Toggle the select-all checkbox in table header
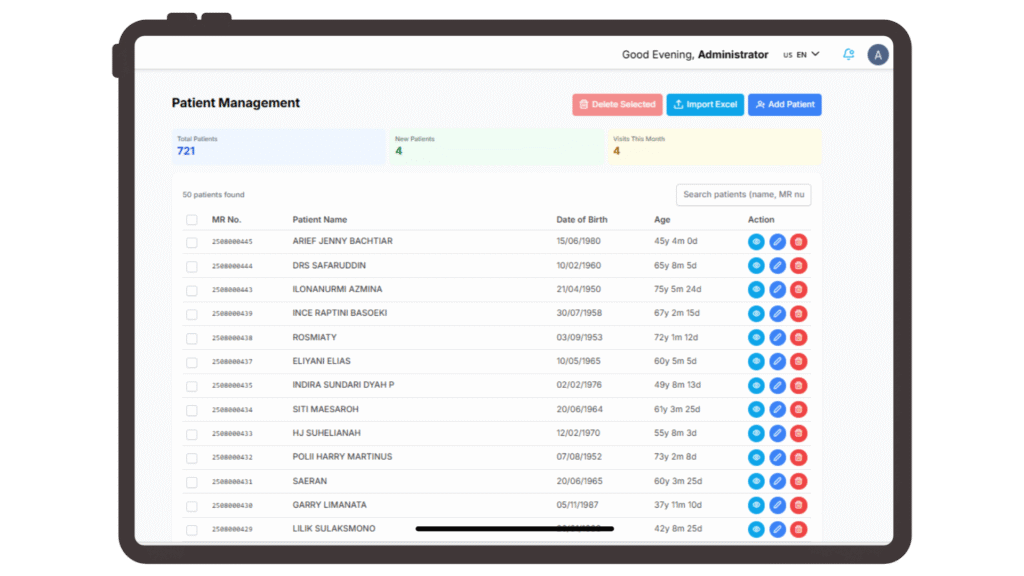The image size is (1024, 576). [192, 220]
